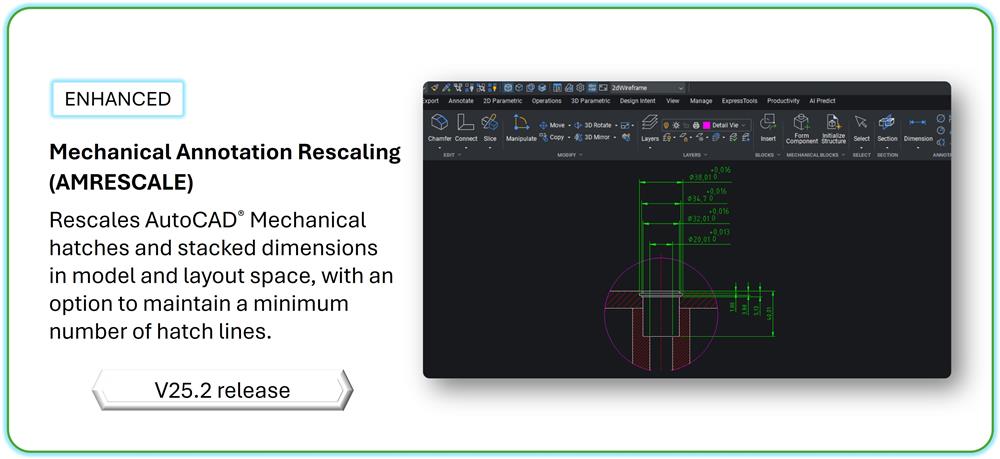This screenshot has height=459, width=1000.
Task: Expand the arrow under Layers
Action: (x=650, y=148)
